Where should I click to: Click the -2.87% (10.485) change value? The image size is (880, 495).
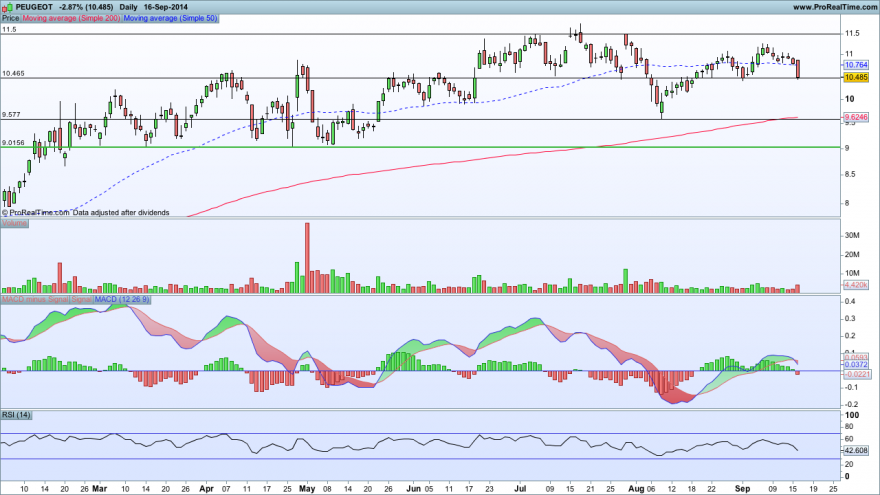click(x=86, y=7)
